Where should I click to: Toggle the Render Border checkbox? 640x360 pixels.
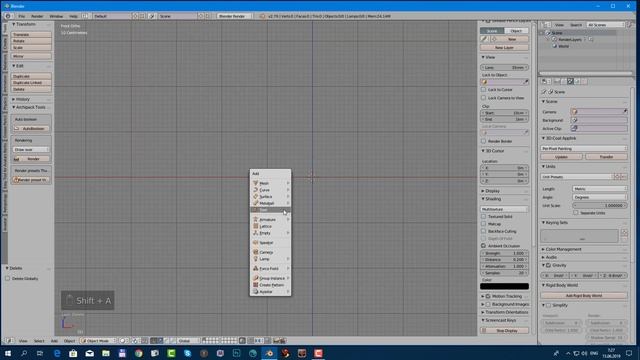pos(484,141)
